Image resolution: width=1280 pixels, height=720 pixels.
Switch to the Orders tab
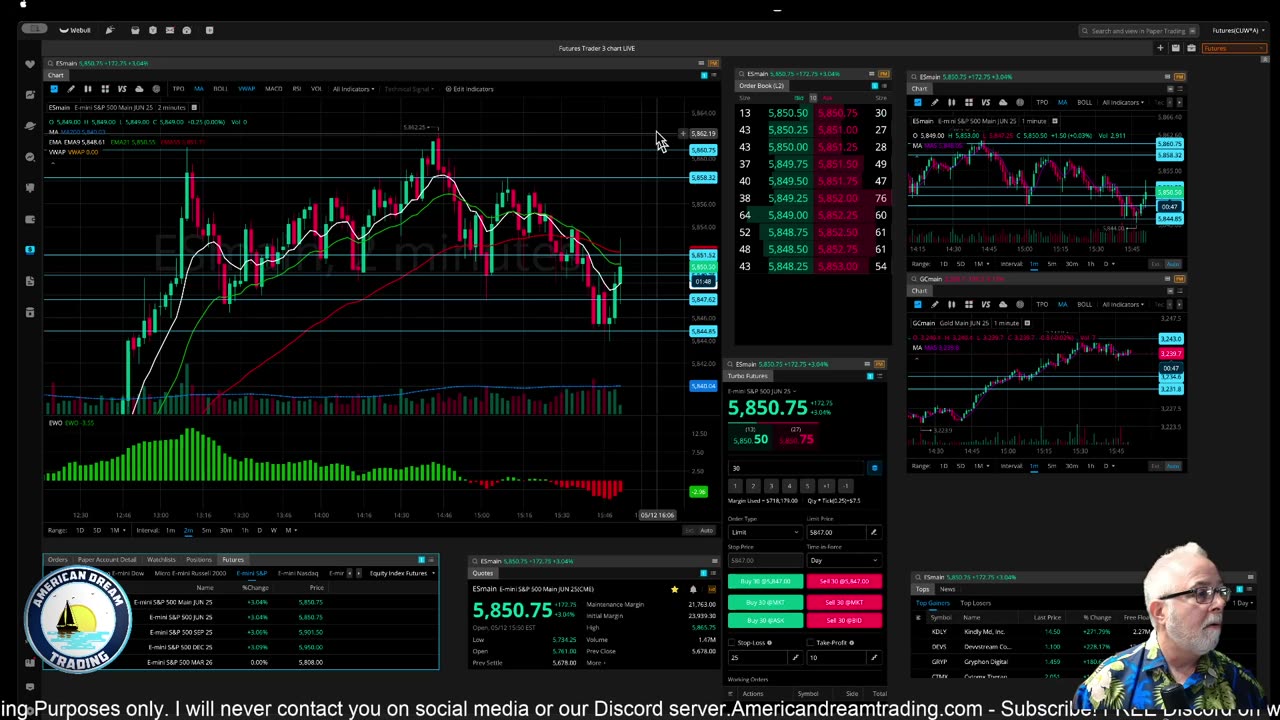pos(57,560)
